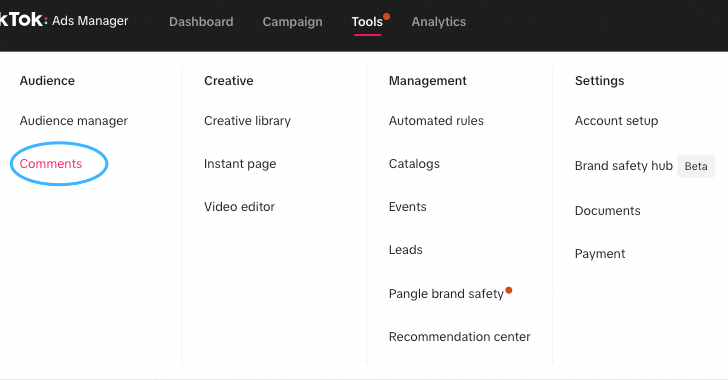Select Leads under Management
Viewport: 728px width, 380px height.
pos(405,250)
